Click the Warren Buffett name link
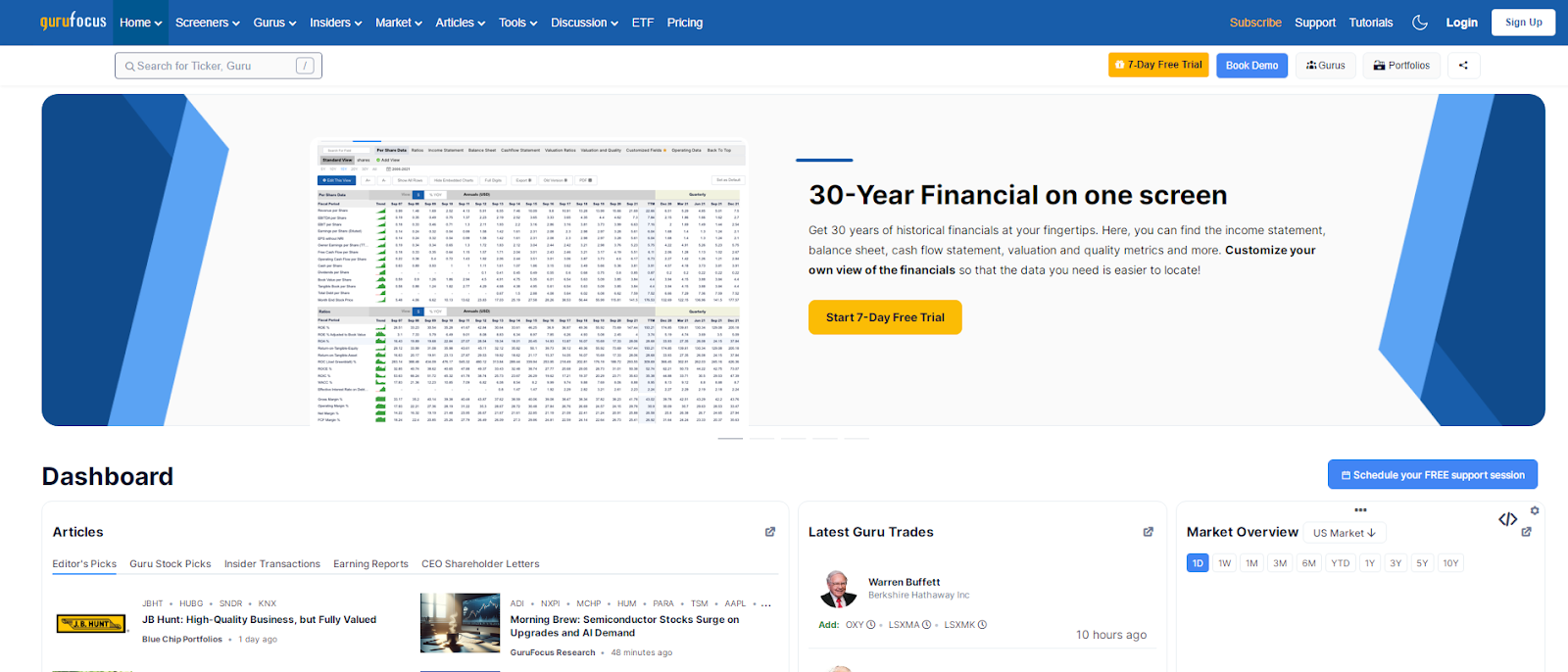 point(904,582)
